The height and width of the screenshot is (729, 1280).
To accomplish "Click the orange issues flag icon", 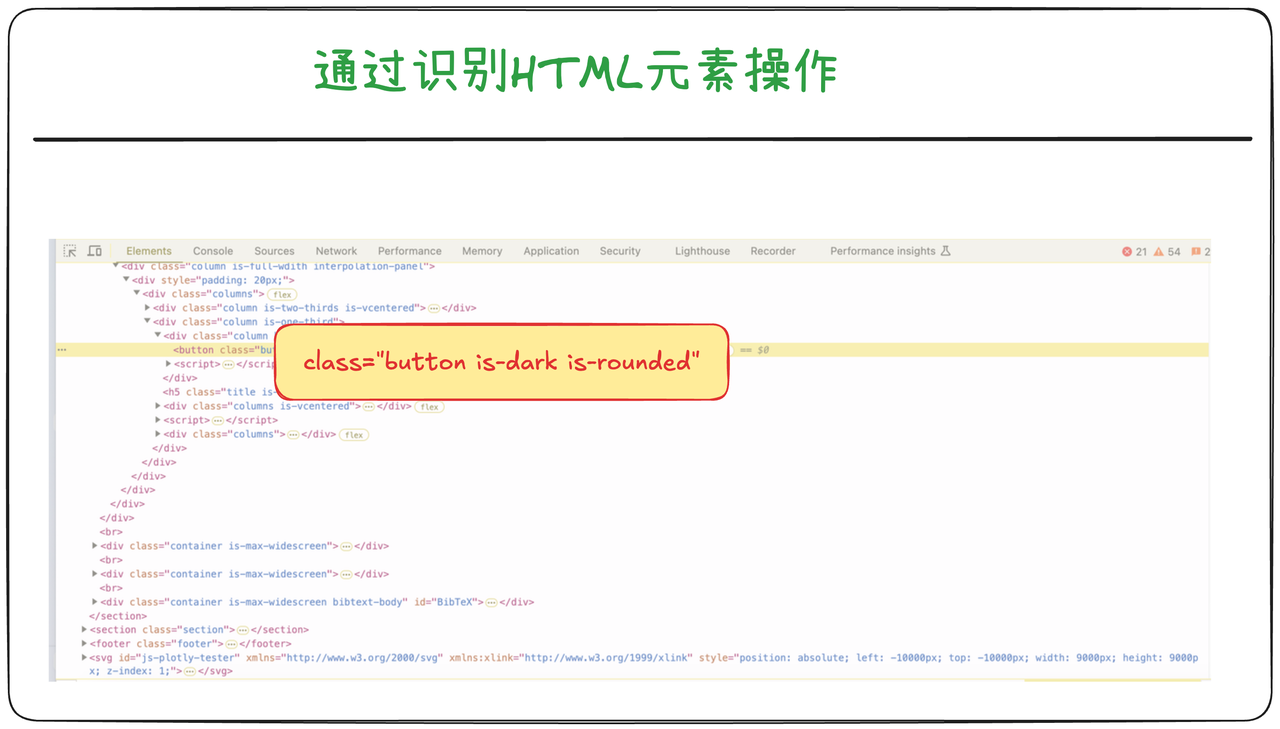I will click(1195, 252).
